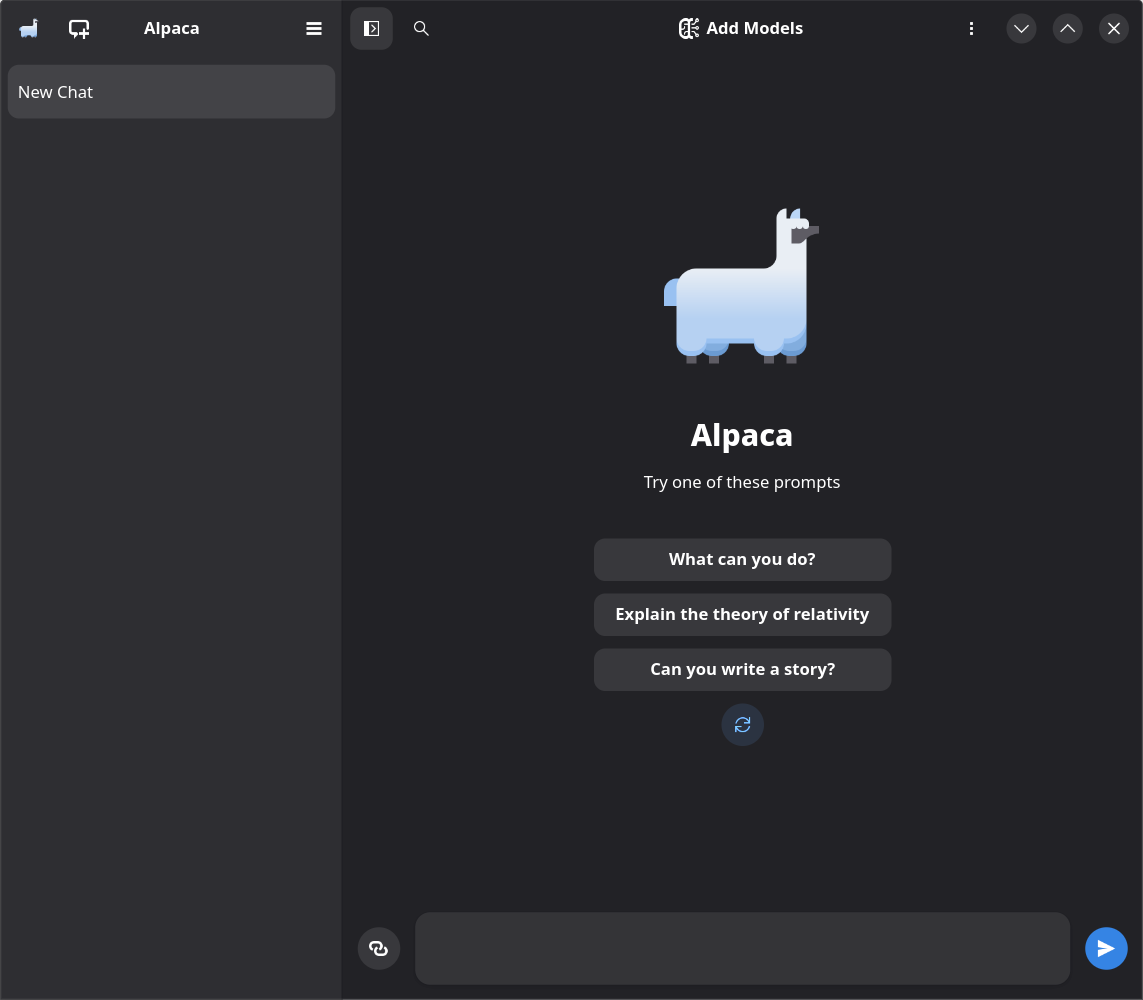Click the 'Try one of these prompts' text
The width and height of the screenshot is (1143, 1000).
[x=741, y=483]
